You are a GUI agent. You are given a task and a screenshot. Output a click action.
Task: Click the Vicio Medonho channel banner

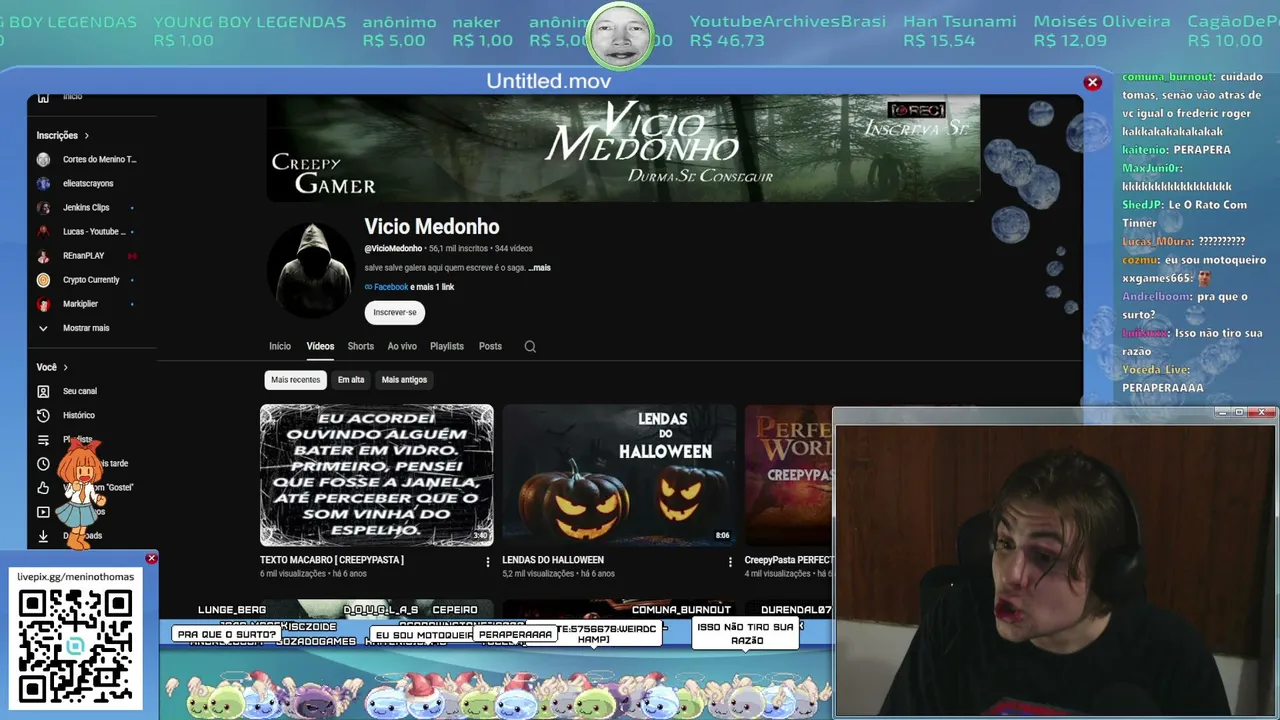tap(623, 149)
